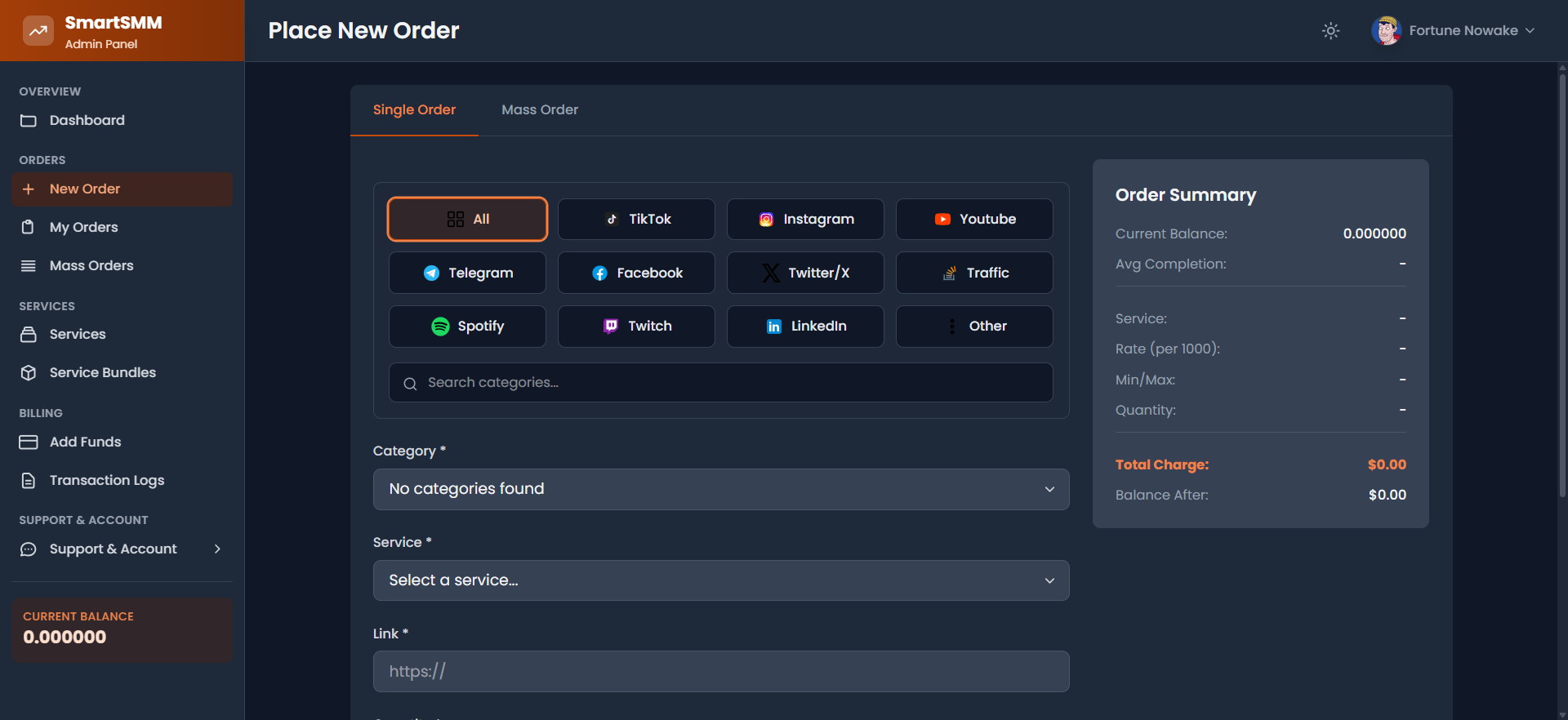This screenshot has height=720, width=1568.
Task: Click the Mass Orders list icon
Action: coord(29,266)
